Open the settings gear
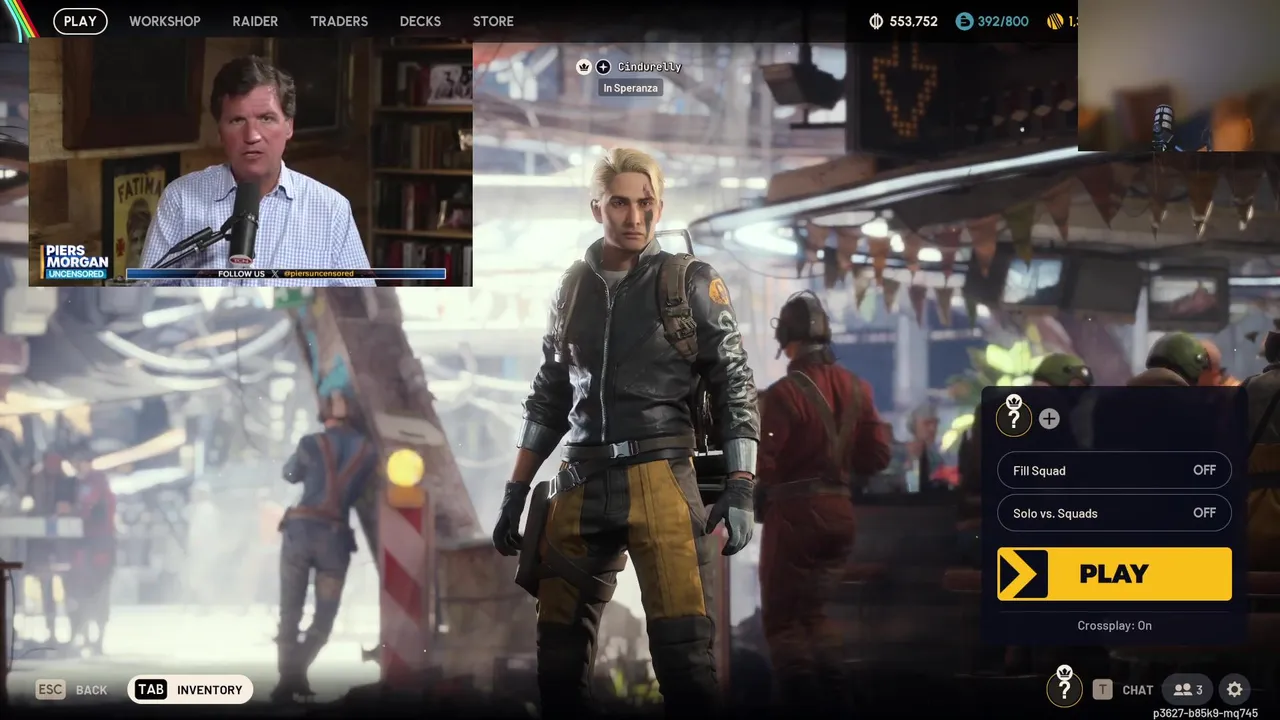This screenshot has width=1280, height=720. click(x=1235, y=689)
